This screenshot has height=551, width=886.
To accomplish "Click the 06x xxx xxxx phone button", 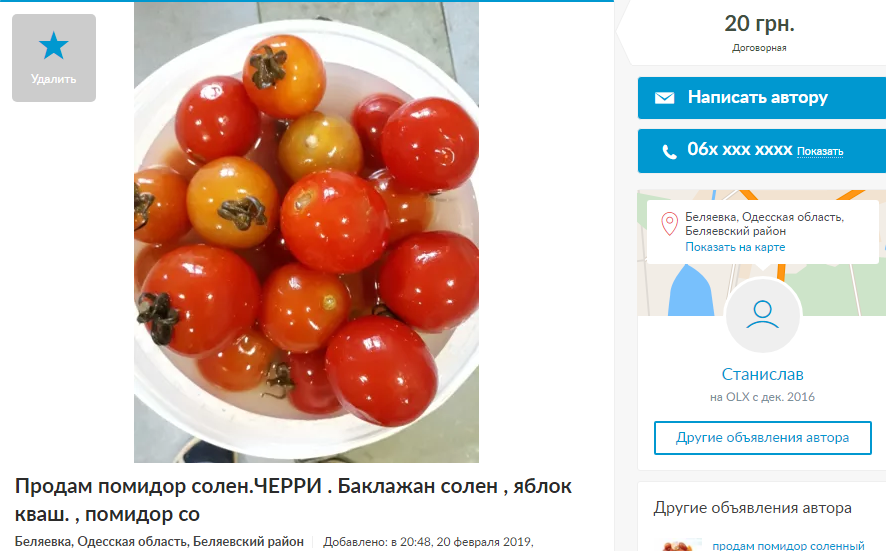I will tap(762, 151).
